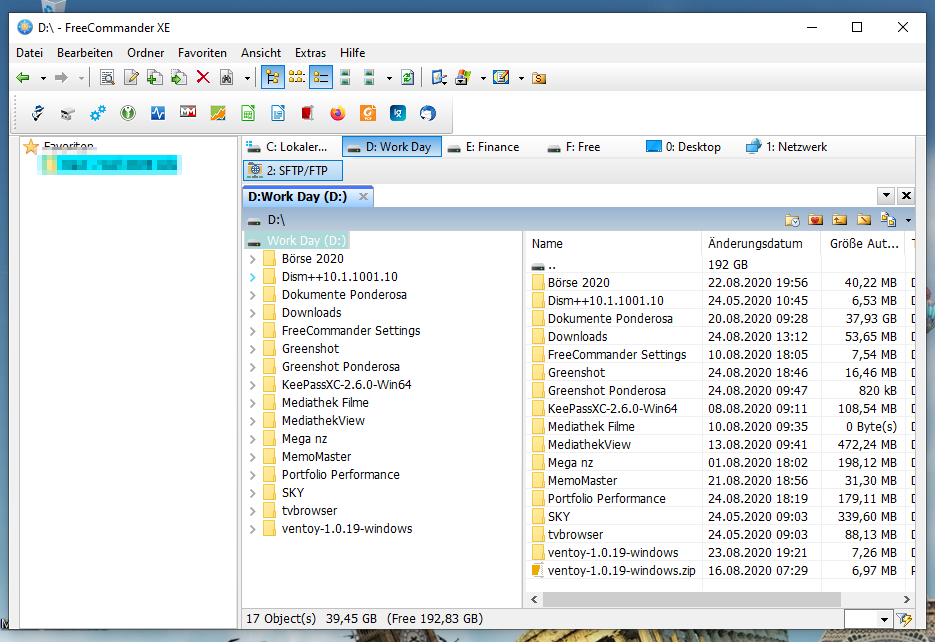Open the Favoriten menu
Viewport: 935px width, 642px height.
point(202,52)
